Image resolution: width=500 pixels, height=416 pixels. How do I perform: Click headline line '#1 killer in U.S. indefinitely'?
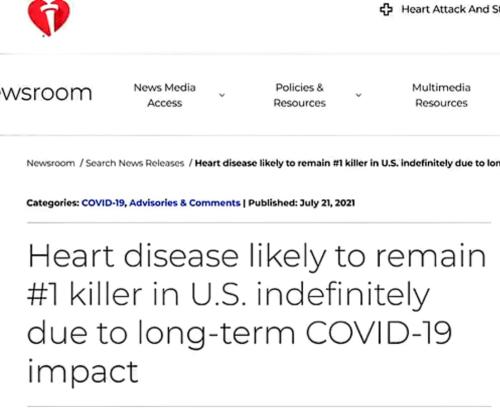[x=228, y=295]
